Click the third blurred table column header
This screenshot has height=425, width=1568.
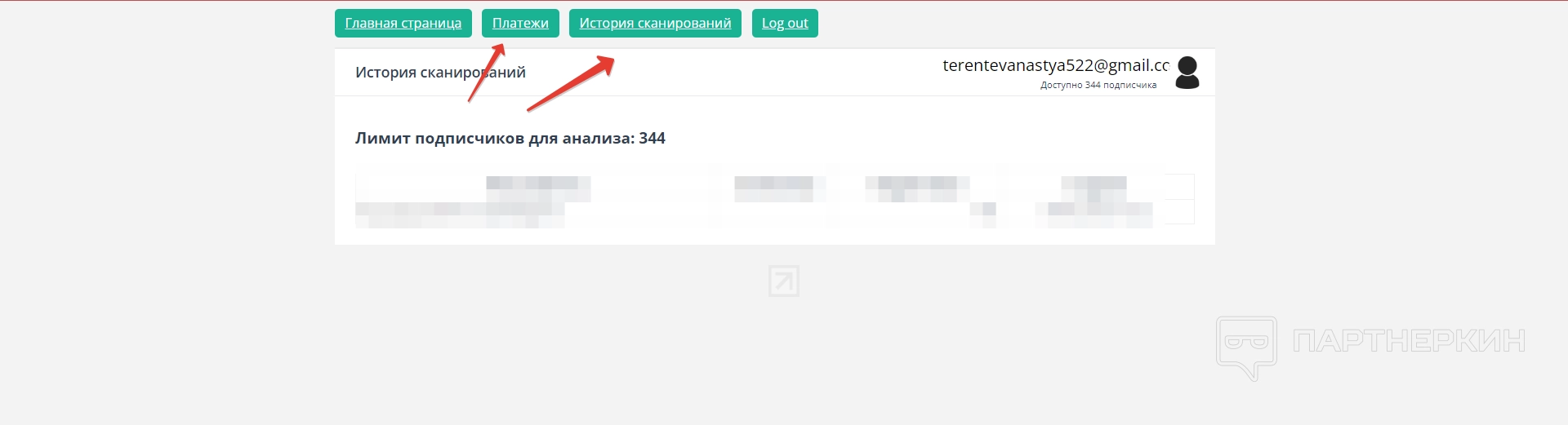click(x=918, y=188)
